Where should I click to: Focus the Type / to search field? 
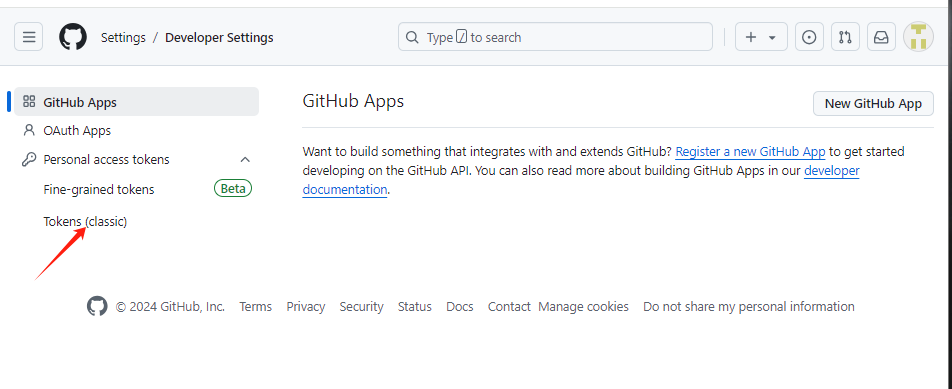555,37
